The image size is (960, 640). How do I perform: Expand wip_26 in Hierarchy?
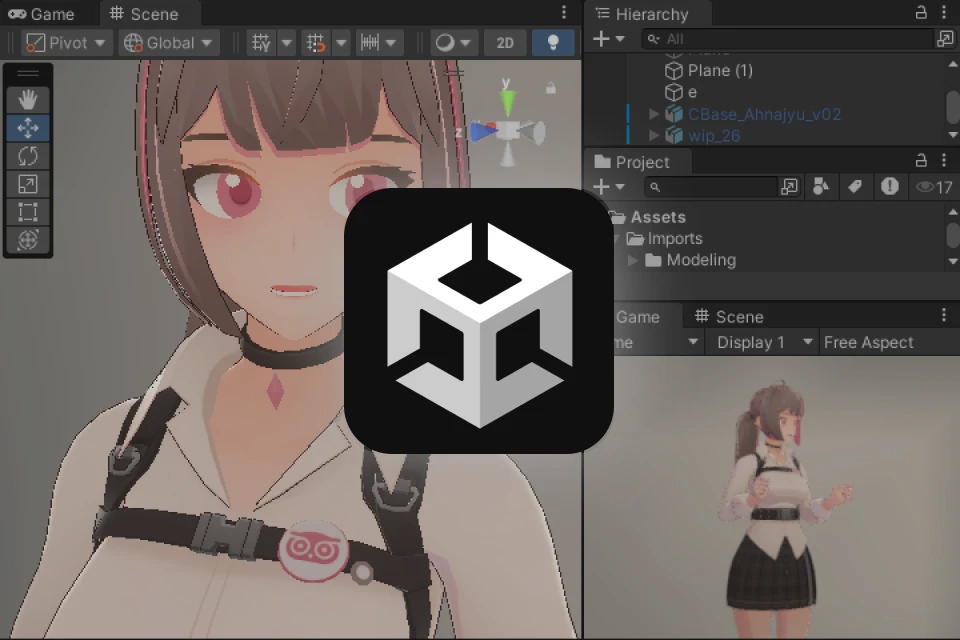coord(654,135)
